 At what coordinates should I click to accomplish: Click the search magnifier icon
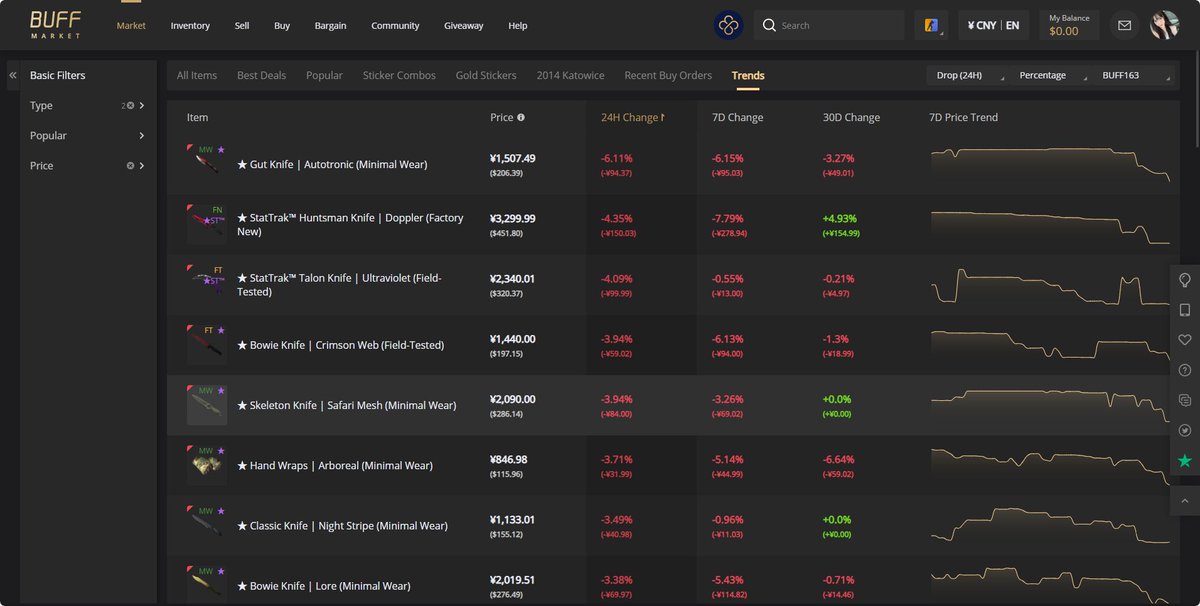tap(769, 25)
